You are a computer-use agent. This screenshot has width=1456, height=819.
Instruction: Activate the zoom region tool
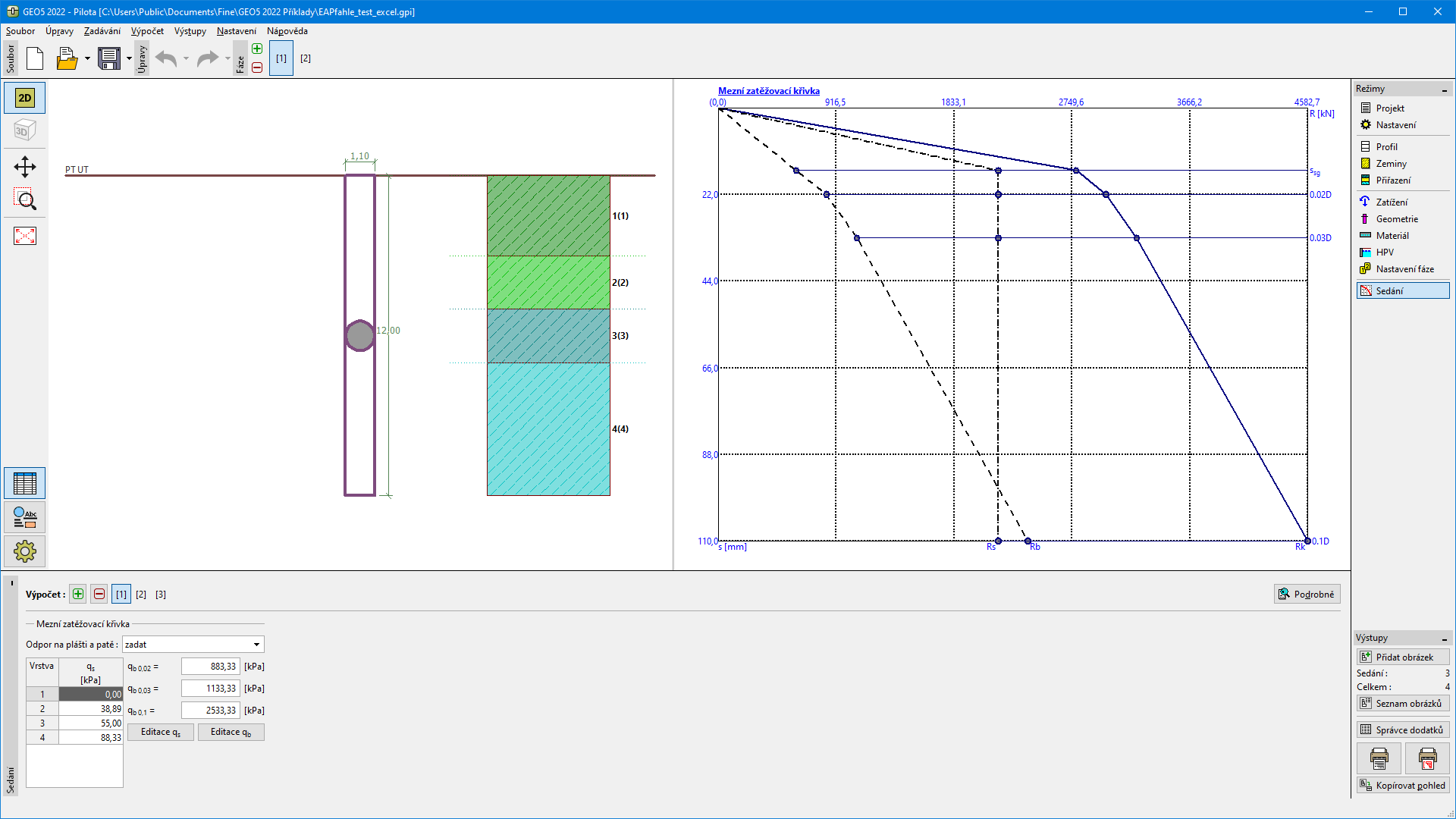tap(25, 200)
